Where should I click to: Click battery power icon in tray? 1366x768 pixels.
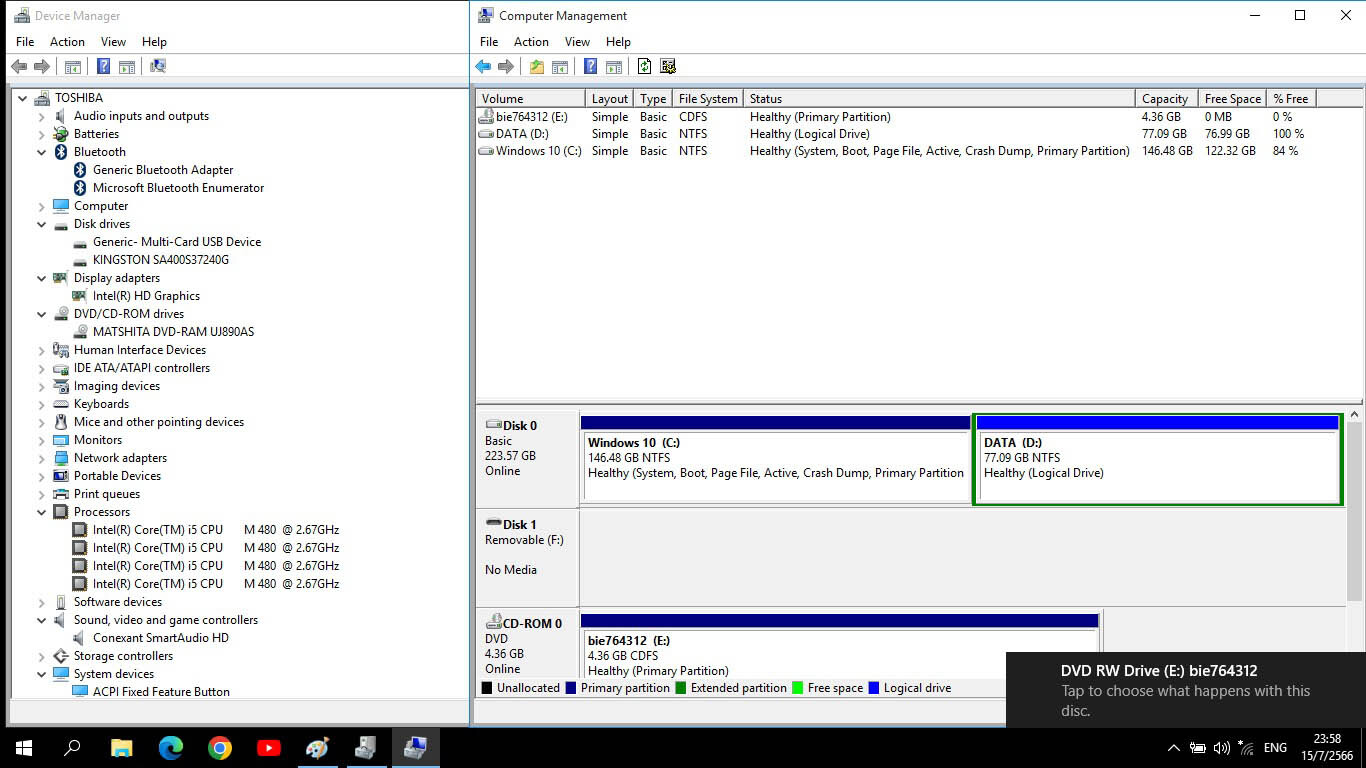click(1197, 748)
